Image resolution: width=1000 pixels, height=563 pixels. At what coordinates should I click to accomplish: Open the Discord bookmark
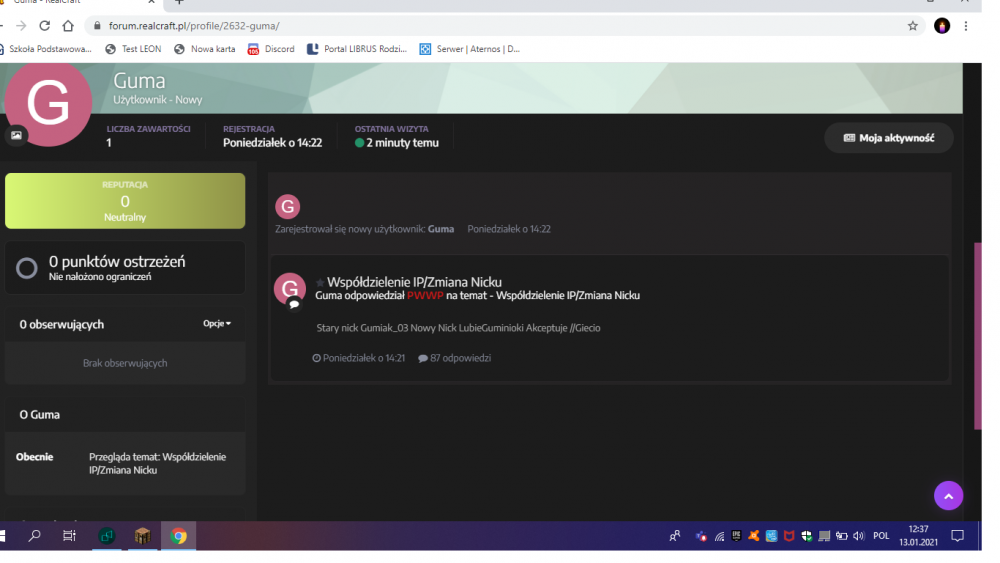271,49
